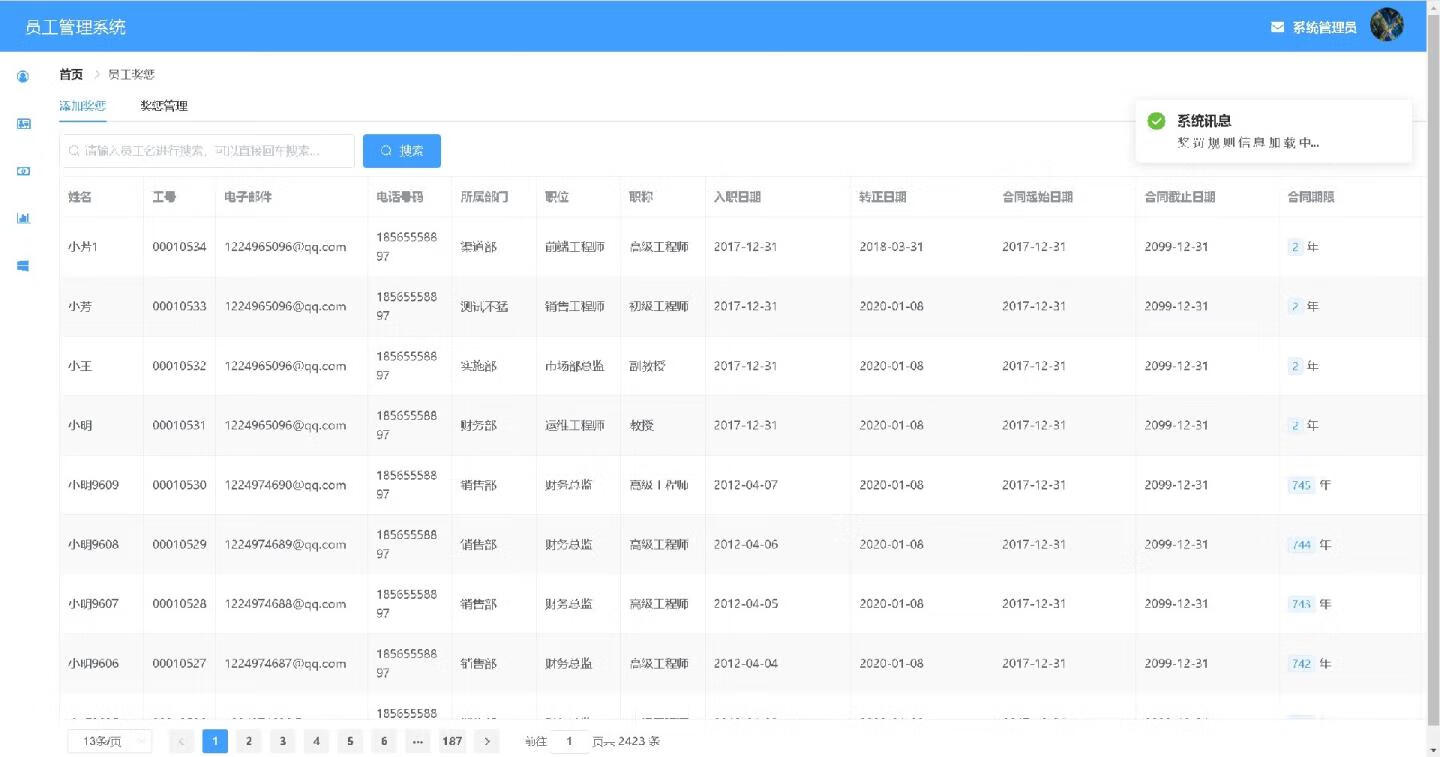Image resolution: width=1440 pixels, height=757 pixels.
Task: Open the ID card sidebar icon
Action: (x=23, y=124)
